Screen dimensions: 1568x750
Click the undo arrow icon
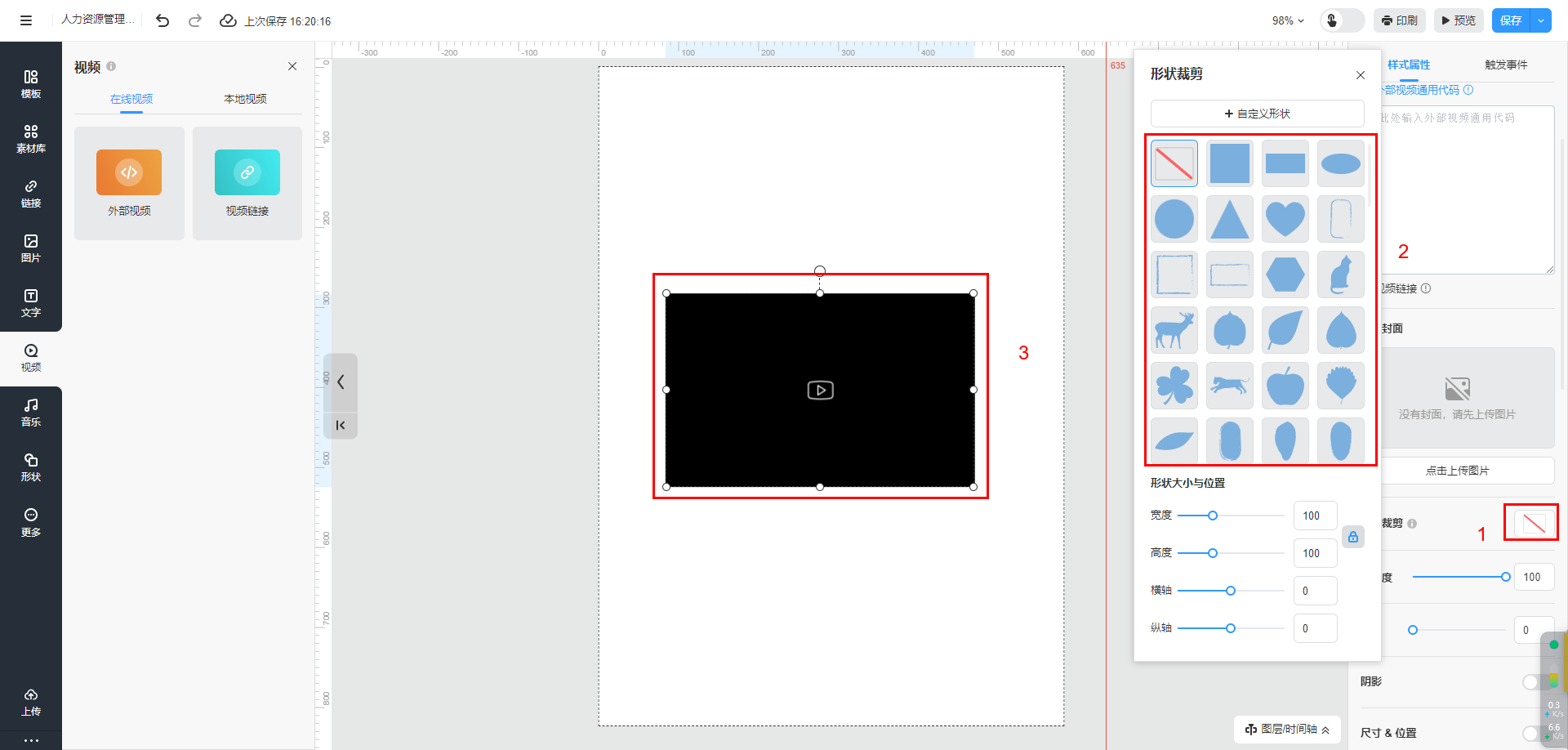[163, 20]
